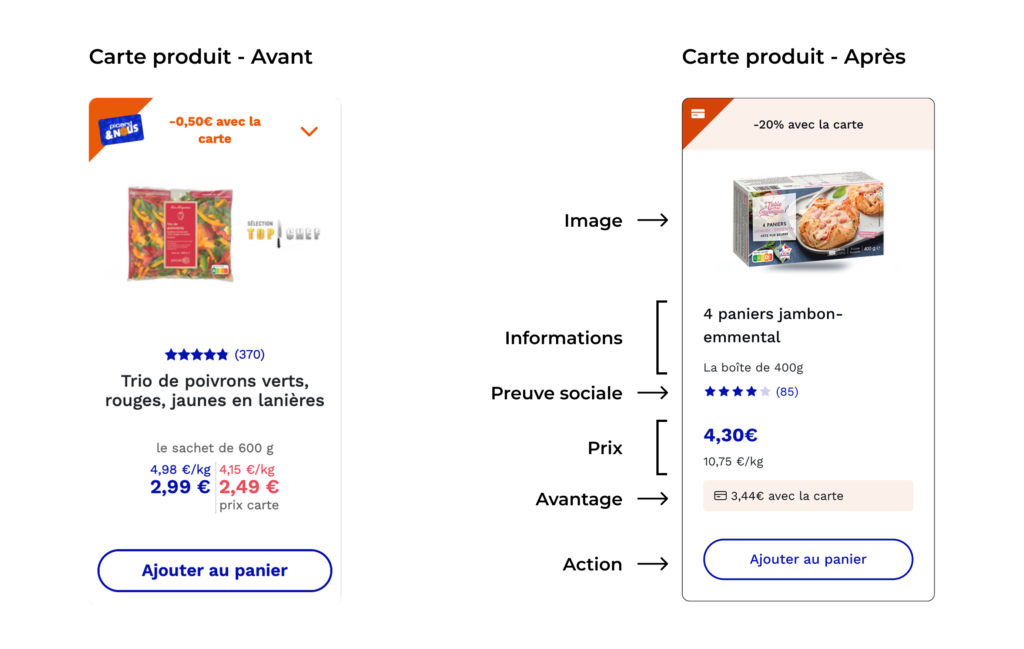The image size is (1024, 649).
Task: Select the first star of the Avant card rating
Action: pos(170,354)
